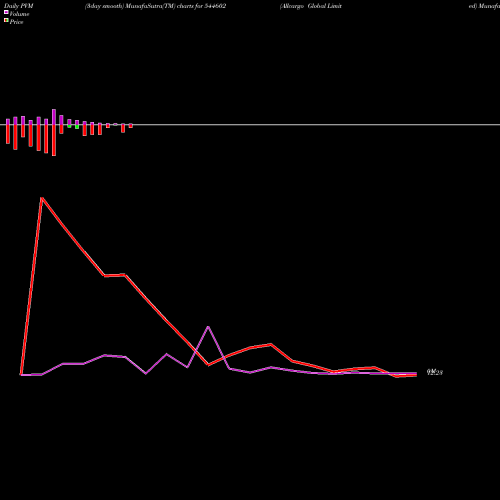
Task: Click the tallest magenta-red bar in histogram
Action: click(x=54, y=132)
